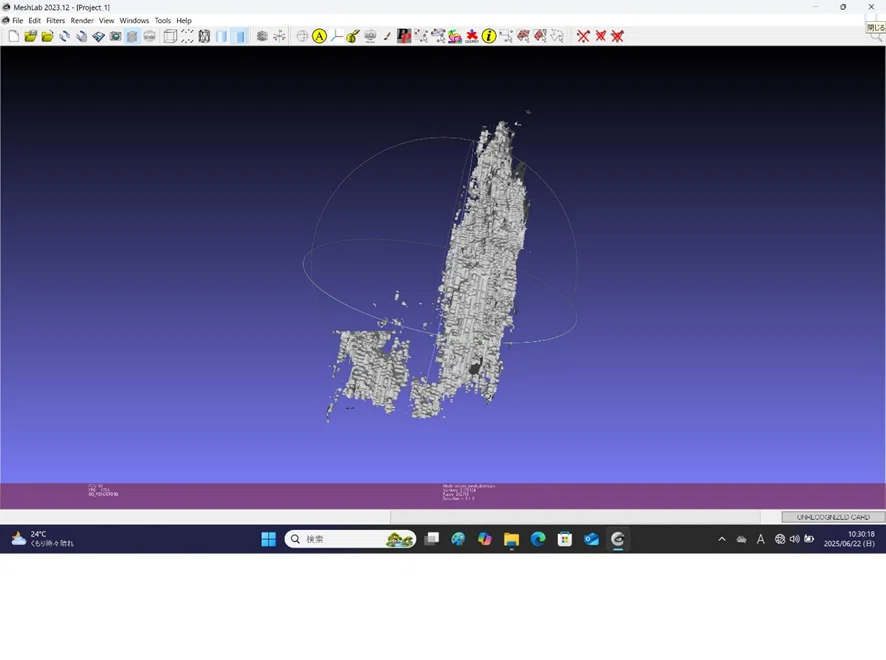
Task: Delete selected vertices
Action: 583,36
